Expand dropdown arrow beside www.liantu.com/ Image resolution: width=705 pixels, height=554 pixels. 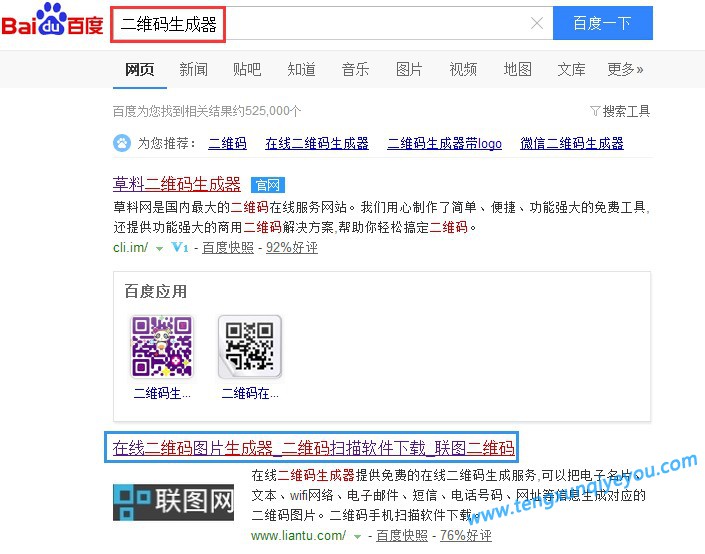click(x=357, y=536)
